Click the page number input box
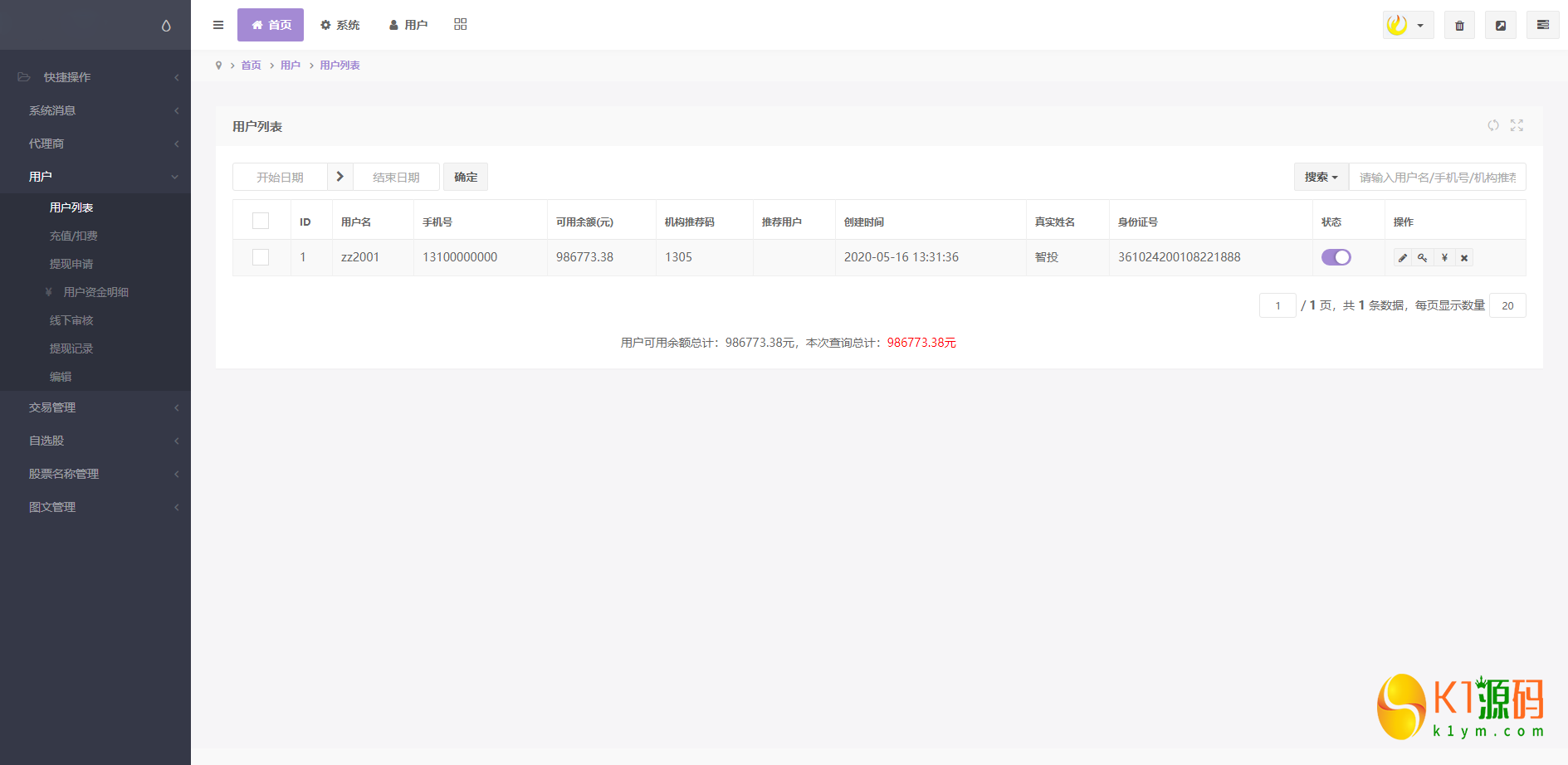The image size is (1568, 765). tap(1277, 305)
